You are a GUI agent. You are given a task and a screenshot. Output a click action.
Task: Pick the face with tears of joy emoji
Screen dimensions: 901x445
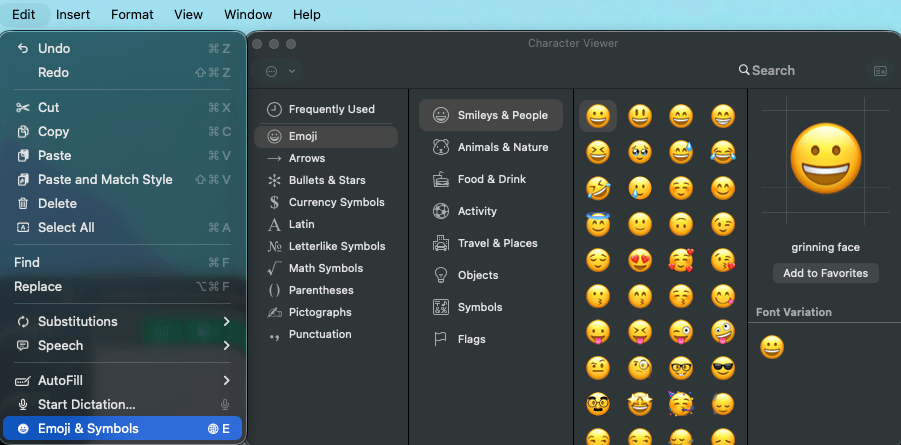(x=723, y=152)
